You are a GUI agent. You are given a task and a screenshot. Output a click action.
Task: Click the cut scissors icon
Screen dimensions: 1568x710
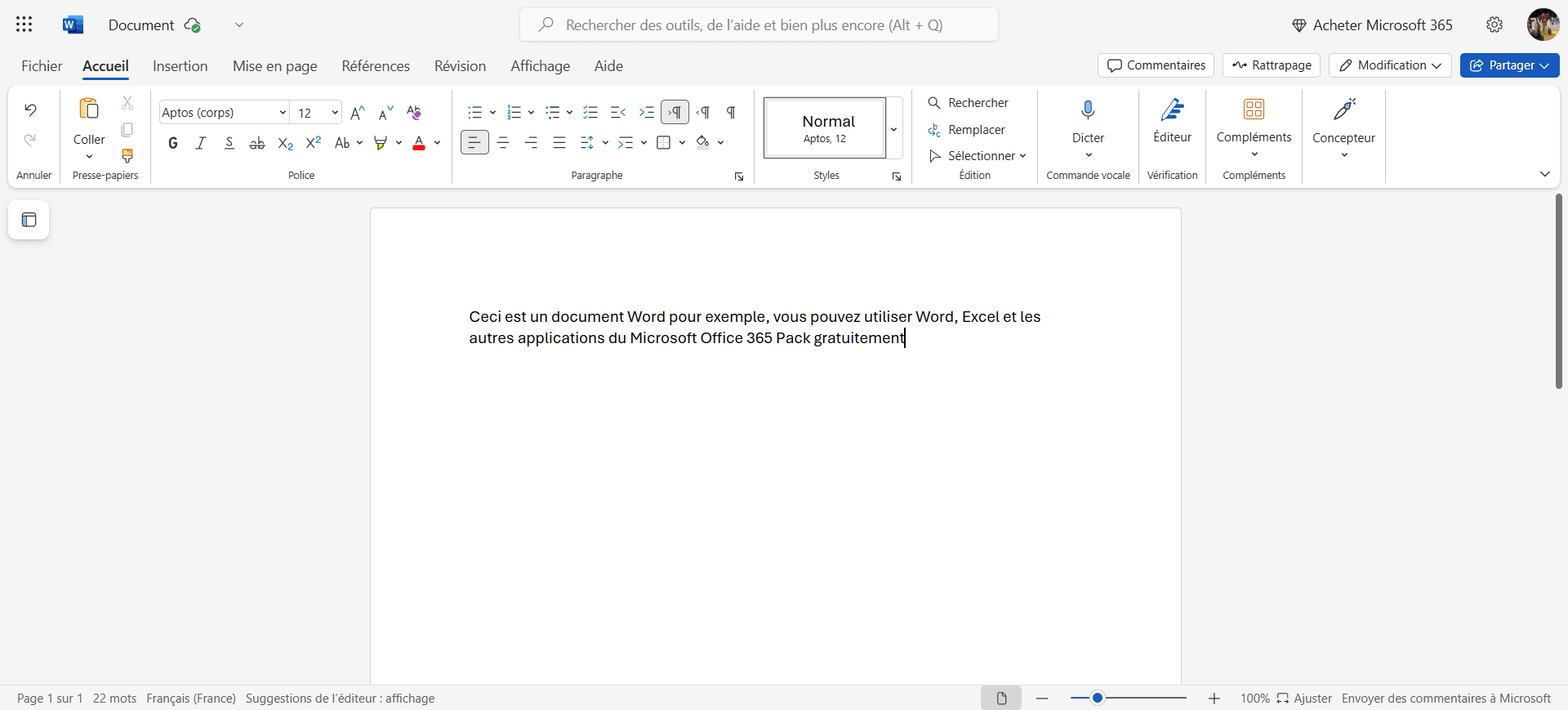(127, 102)
